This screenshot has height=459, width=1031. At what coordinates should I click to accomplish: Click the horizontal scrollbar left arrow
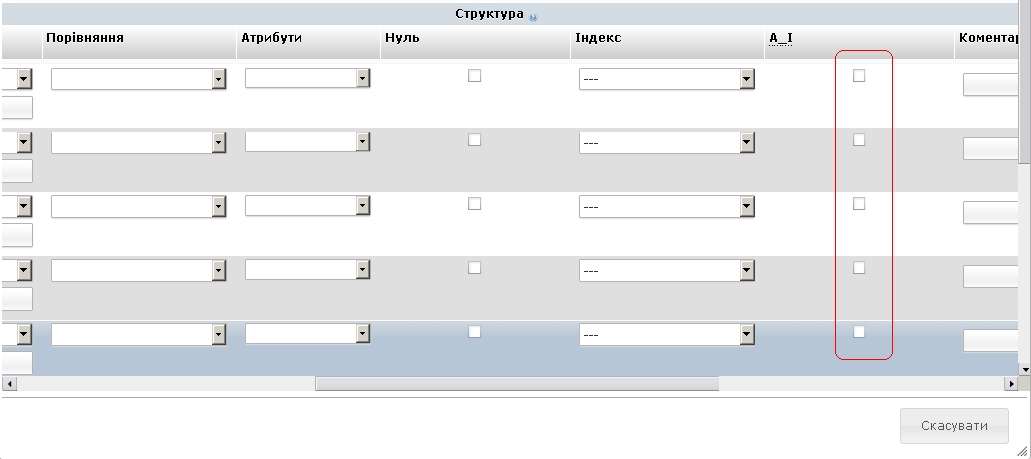point(9,384)
